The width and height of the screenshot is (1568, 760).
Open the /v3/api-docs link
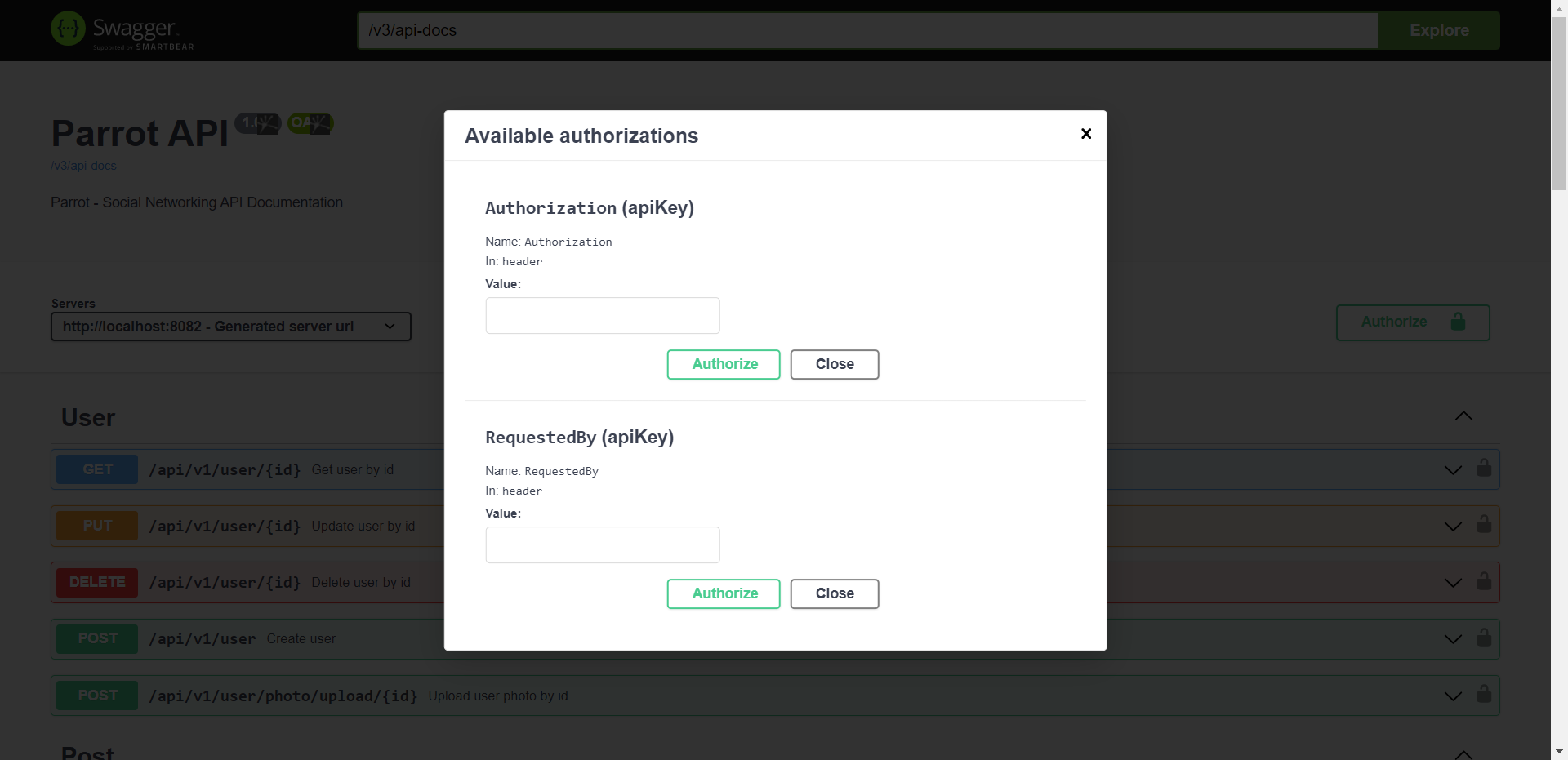click(82, 166)
